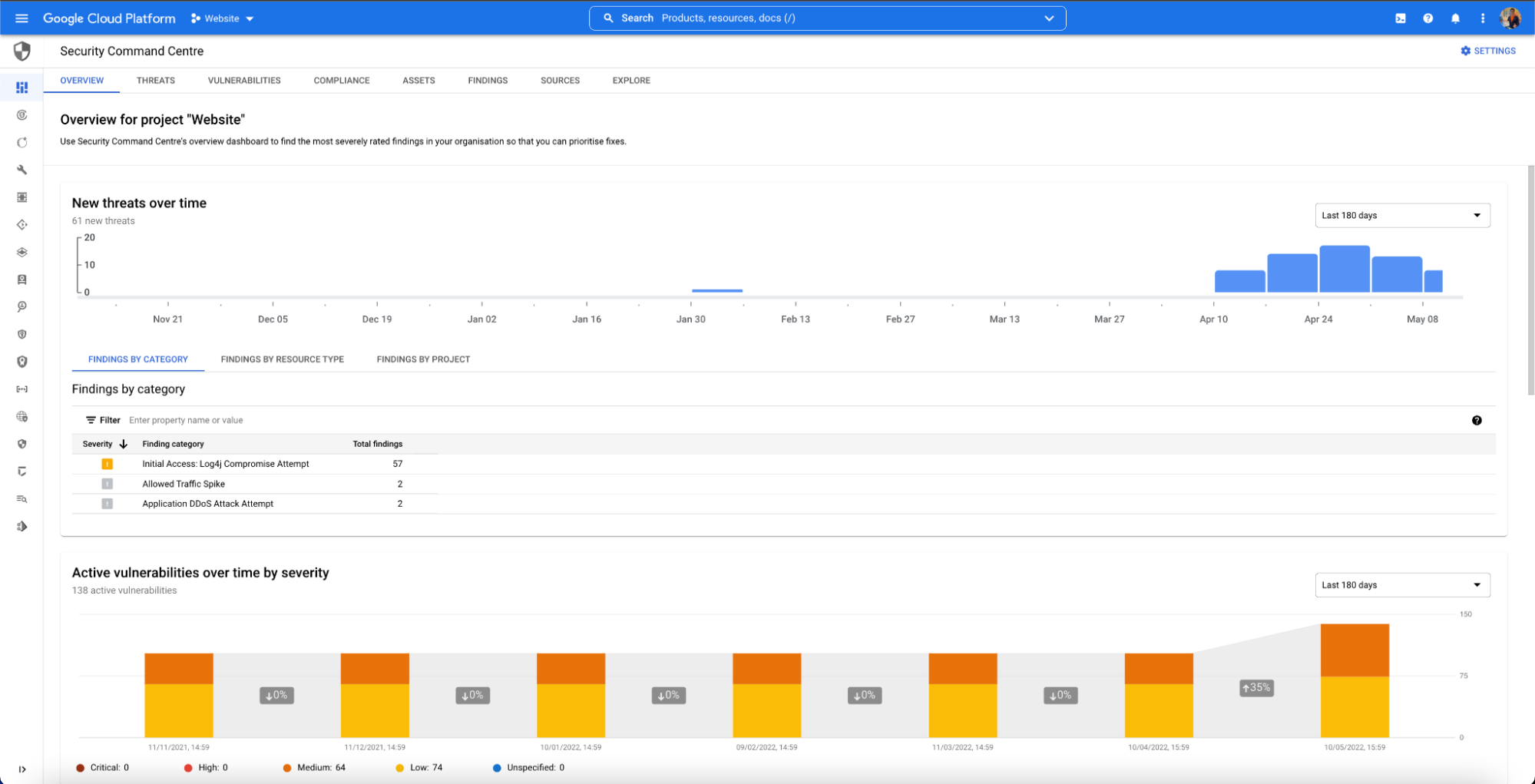
Task: Click the 57 total findings value
Action: (397, 464)
